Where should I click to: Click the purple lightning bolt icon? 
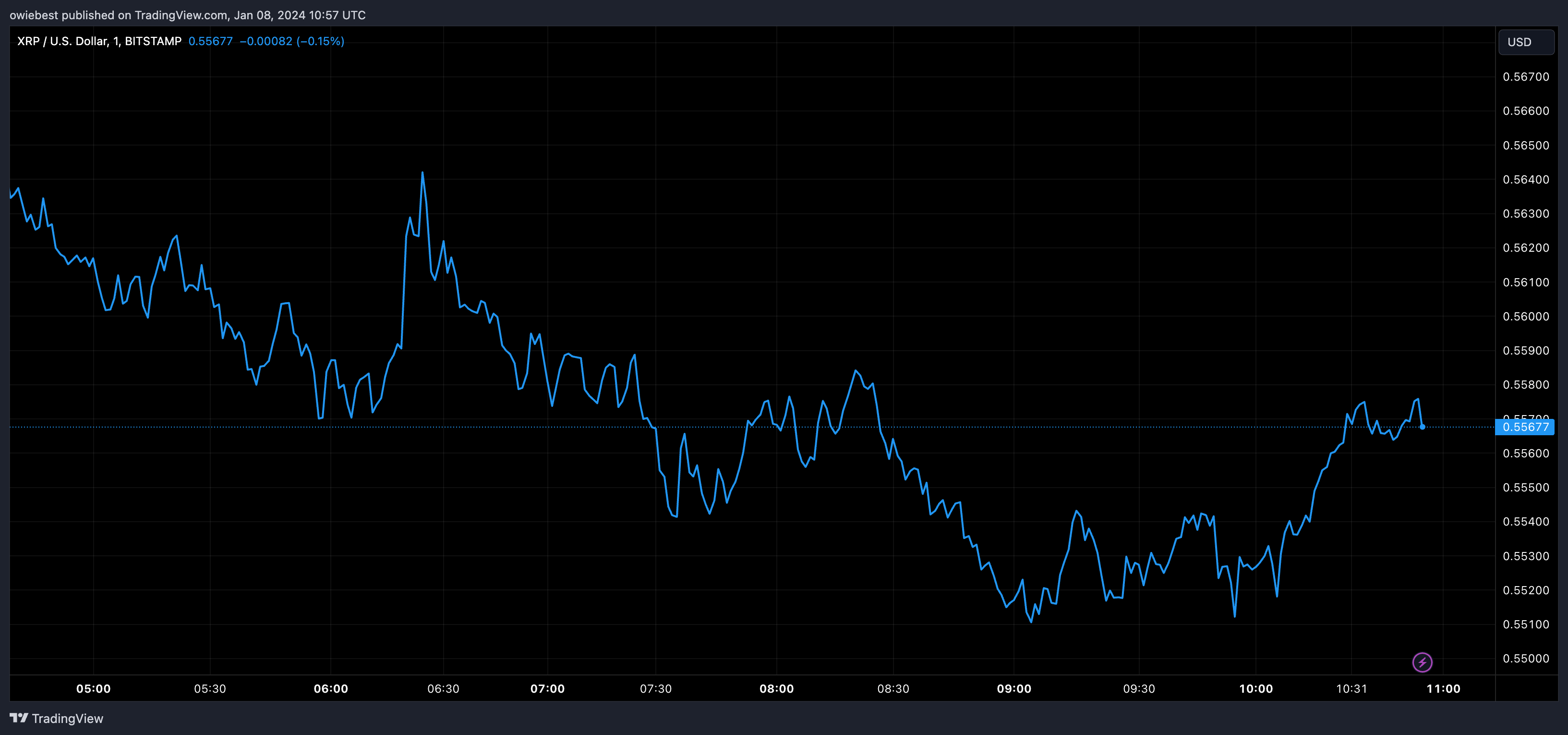pos(1422,662)
